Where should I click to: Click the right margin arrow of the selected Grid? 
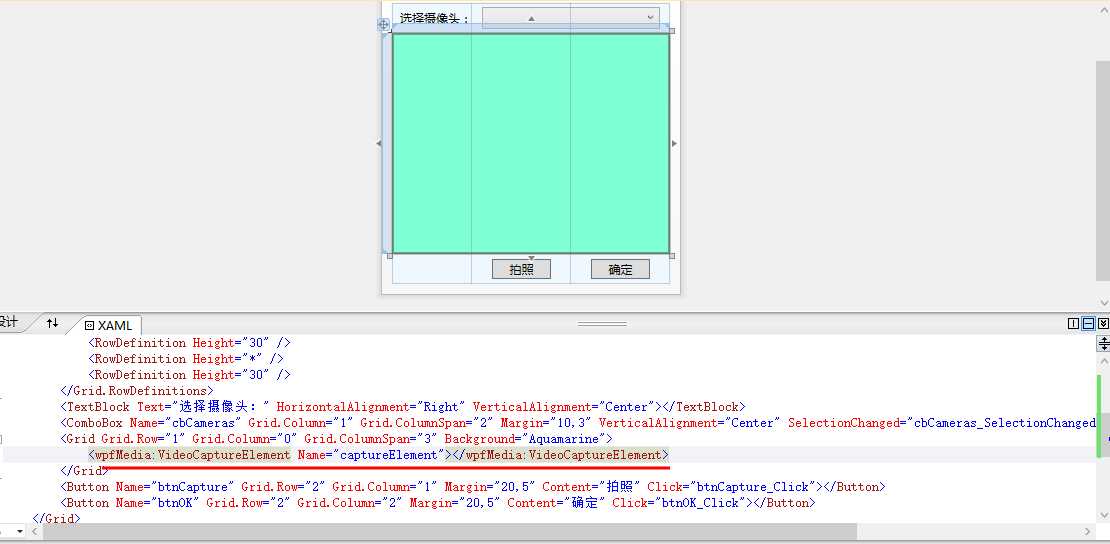(x=674, y=143)
